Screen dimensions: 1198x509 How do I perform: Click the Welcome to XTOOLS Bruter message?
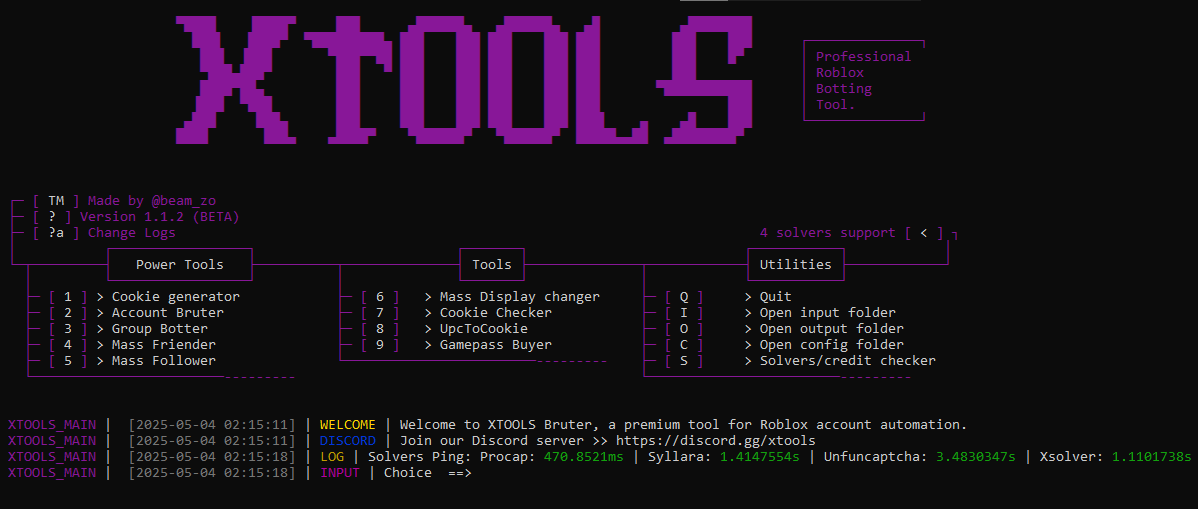coord(683,425)
